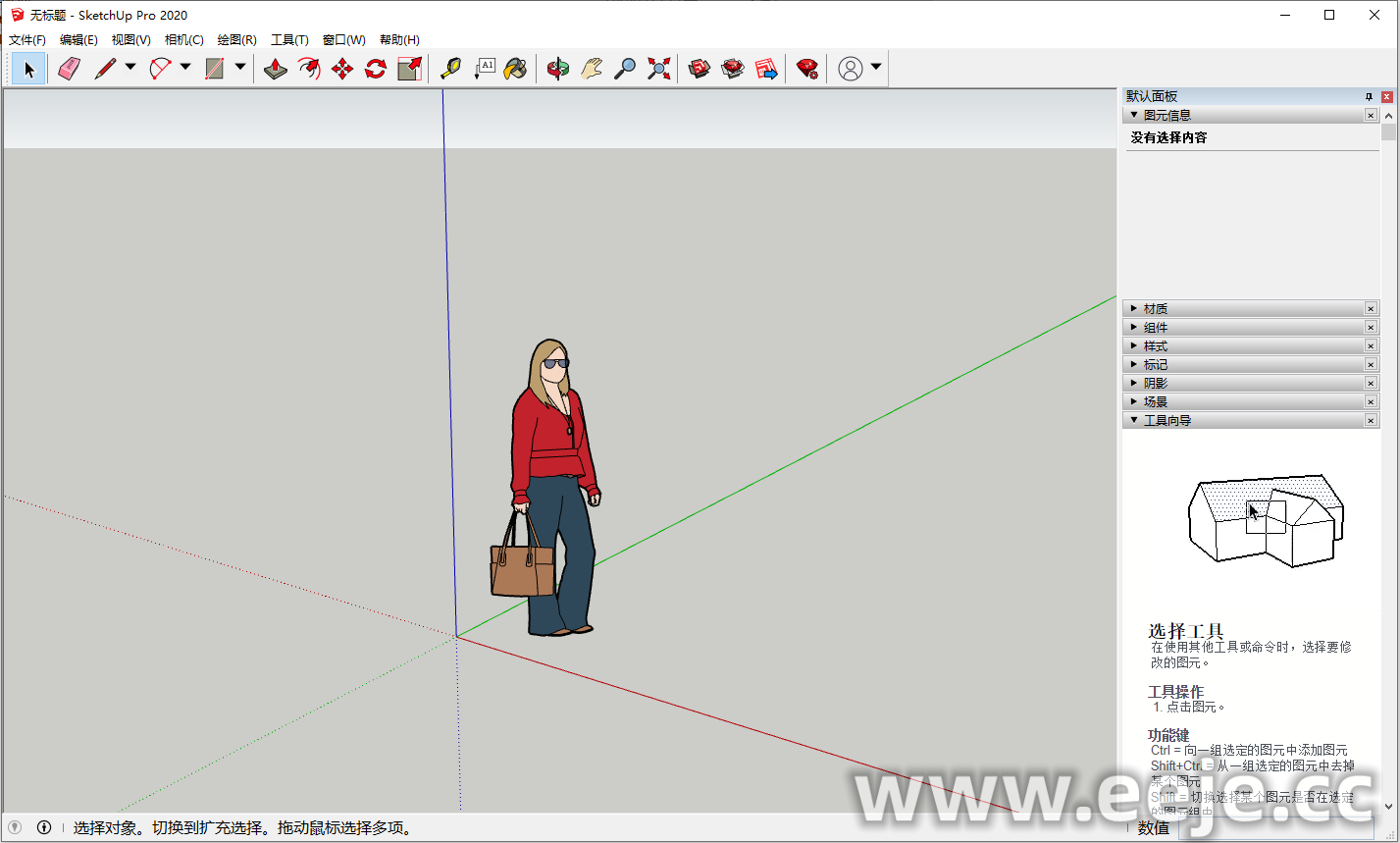The image size is (1400, 843).
Task: Close the 样式 panel
Action: tap(1371, 346)
